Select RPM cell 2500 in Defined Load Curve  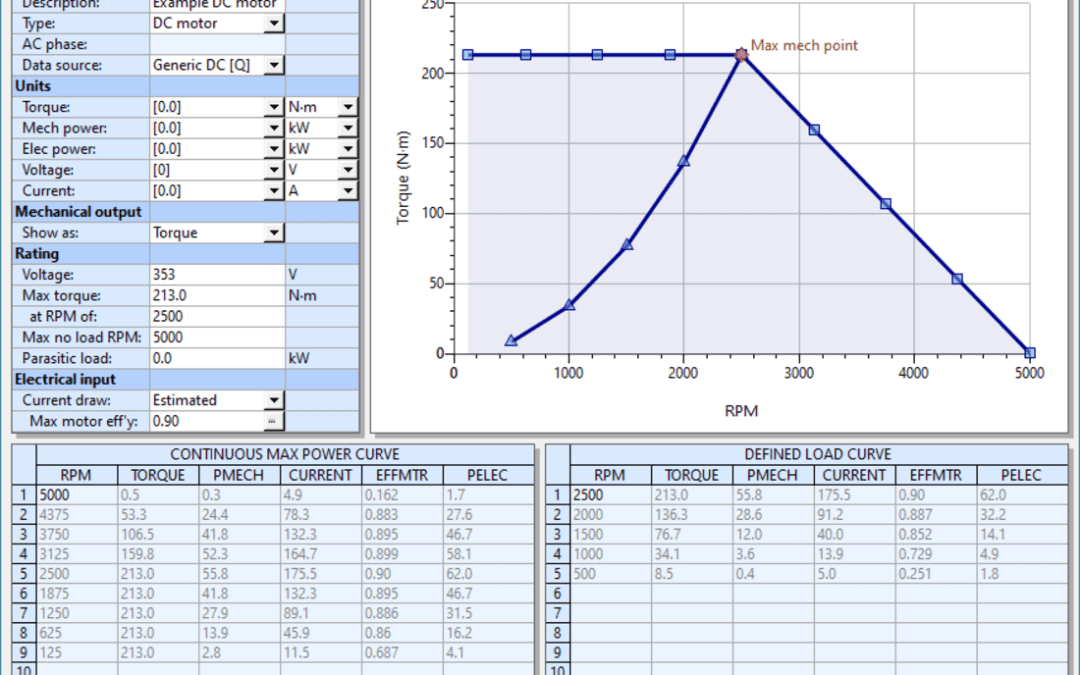[x=610, y=494]
